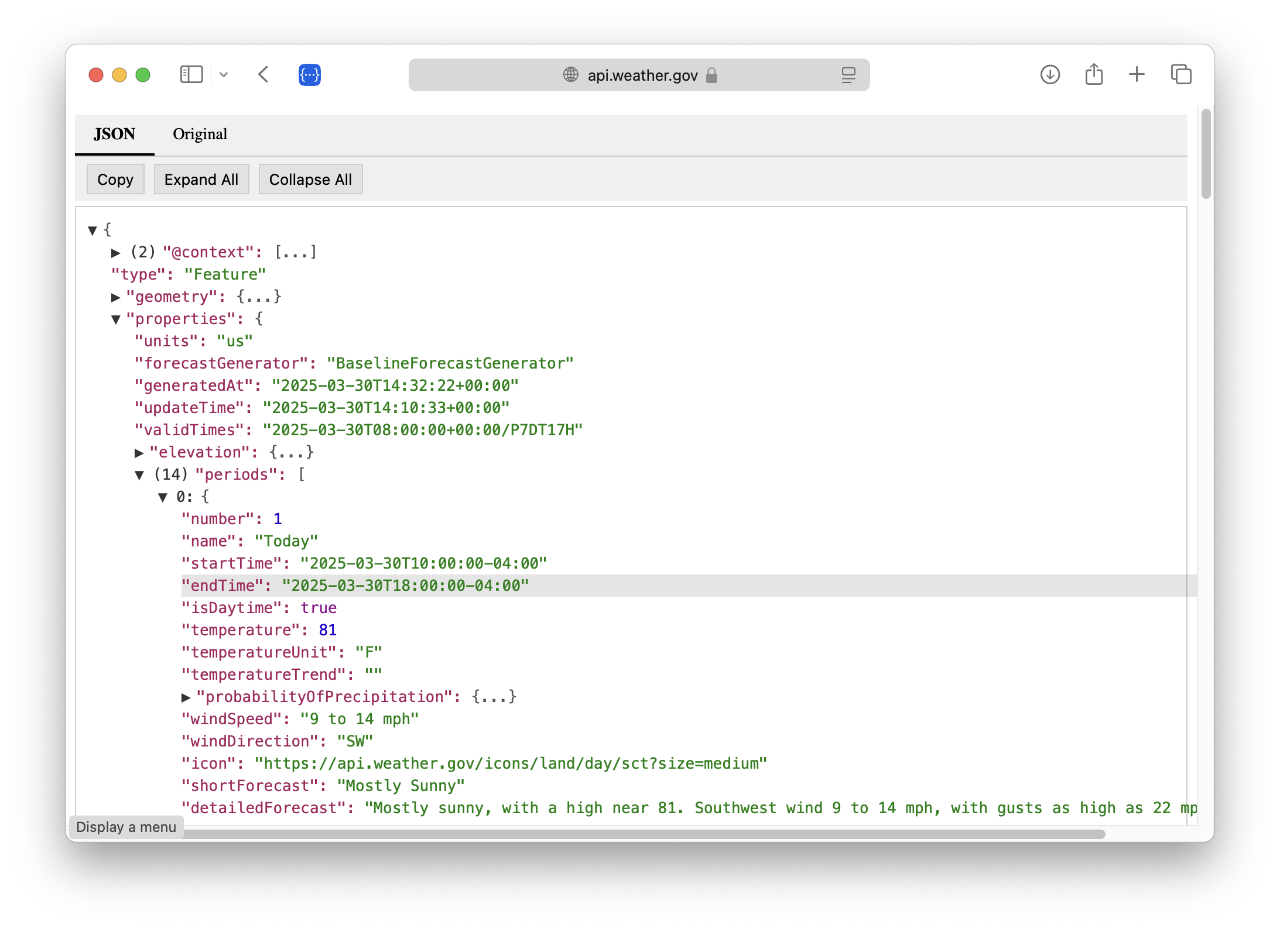Expand the geometry node
Image resolution: width=1280 pixels, height=929 pixels.
116,297
